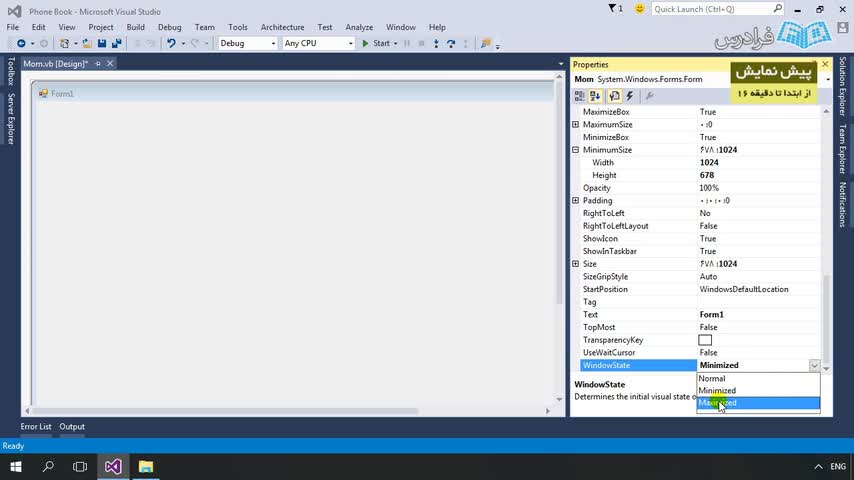The width and height of the screenshot is (854, 480).
Task: Open Task View on the taskbar
Action: click(80, 466)
